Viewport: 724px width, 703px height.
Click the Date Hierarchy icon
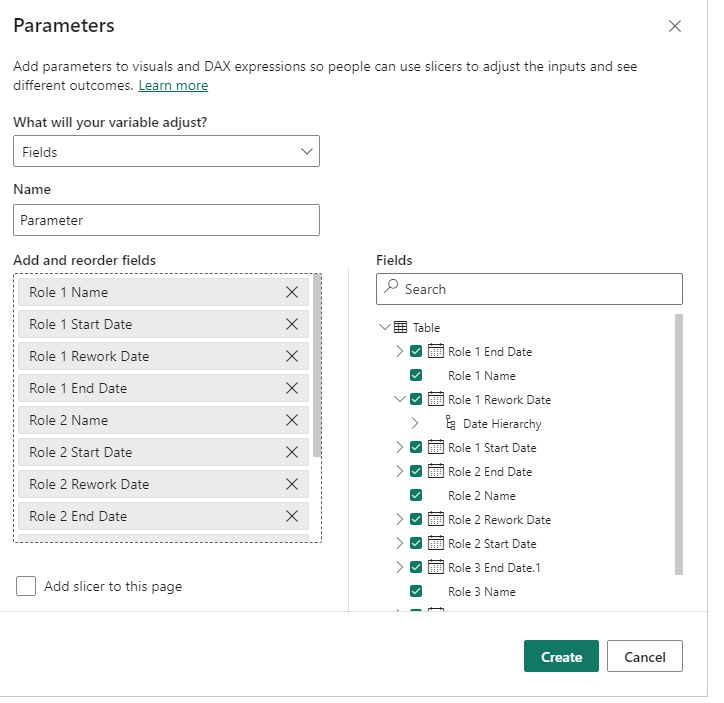coord(451,423)
